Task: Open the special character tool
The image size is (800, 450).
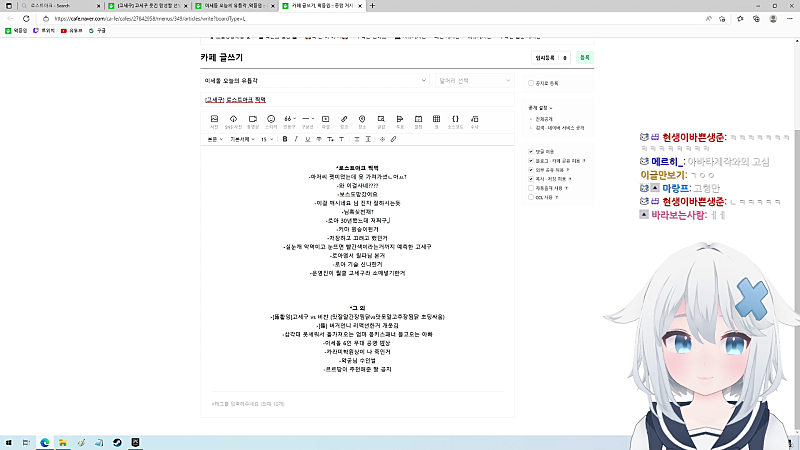Action: click(x=382, y=139)
